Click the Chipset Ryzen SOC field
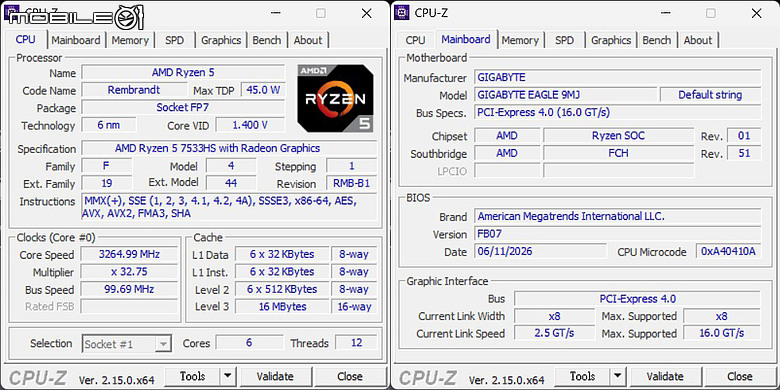The image size is (780, 390). (618, 135)
